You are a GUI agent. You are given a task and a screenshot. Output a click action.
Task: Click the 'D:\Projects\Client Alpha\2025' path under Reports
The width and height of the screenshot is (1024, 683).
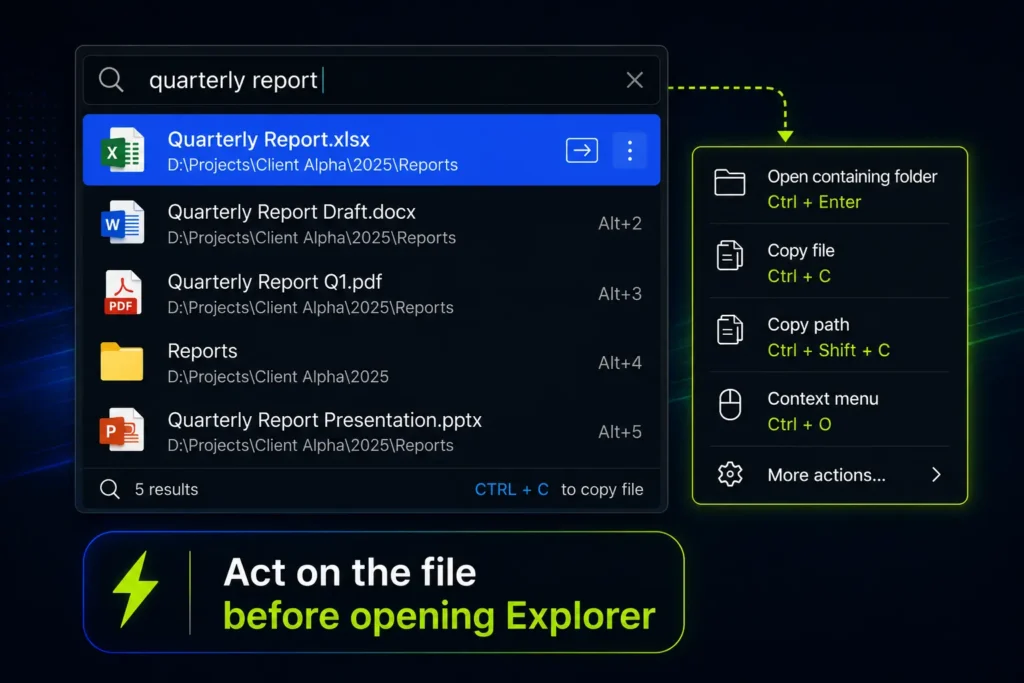278,377
